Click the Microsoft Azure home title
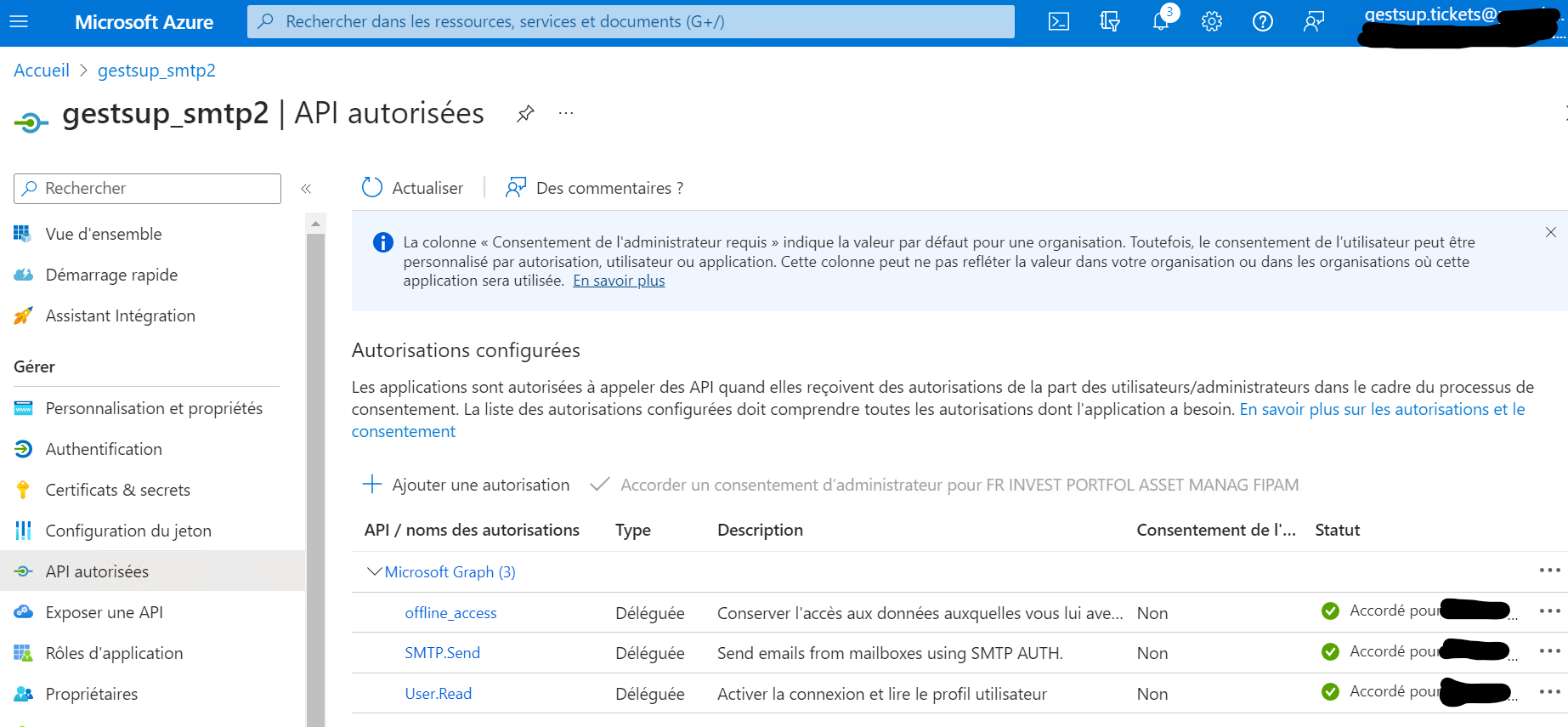Screen dimensions: 1568x727 point(144,22)
